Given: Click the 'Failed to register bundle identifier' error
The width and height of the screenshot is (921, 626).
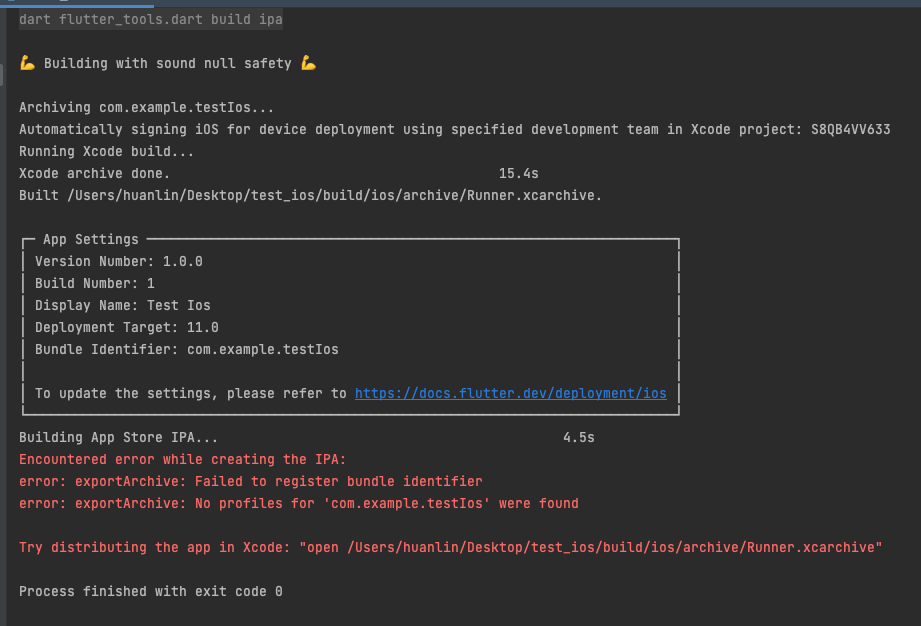Looking at the screenshot, I should [x=251, y=482].
